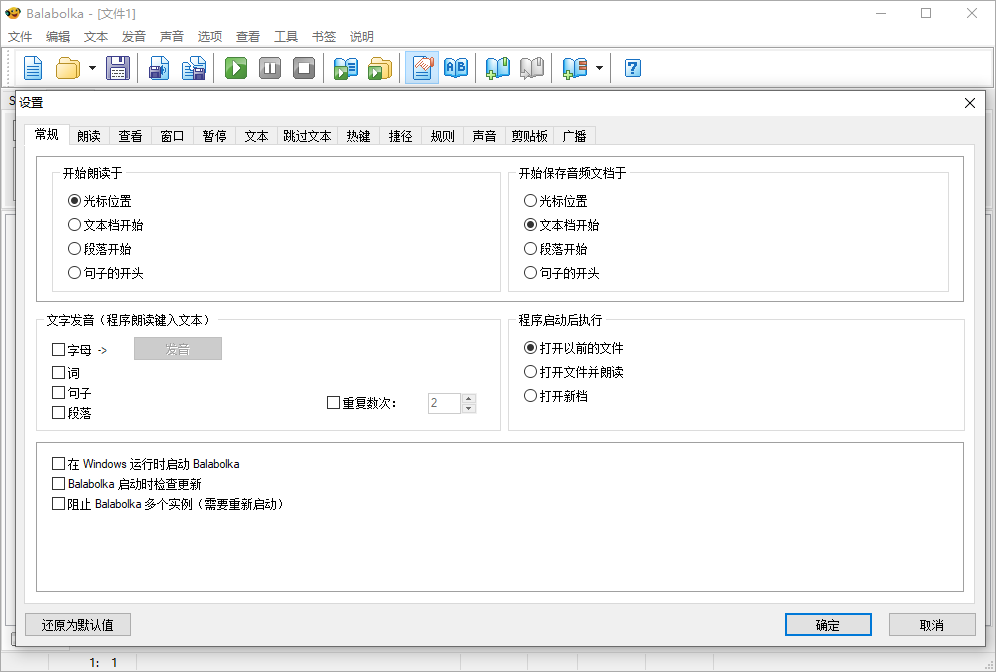The image size is (996, 672).
Task: Check 在 Windows 运行时启动 Balabolka
Action: click(58, 463)
